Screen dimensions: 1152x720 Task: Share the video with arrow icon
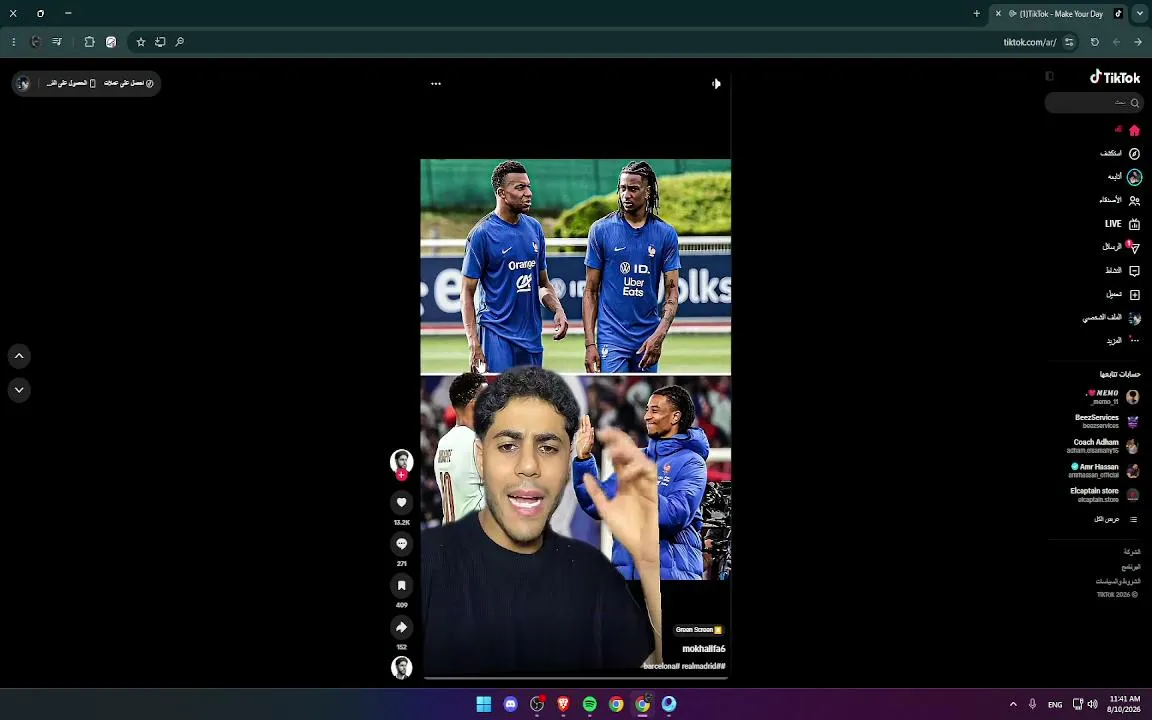pyautogui.click(x=401, y=627)
